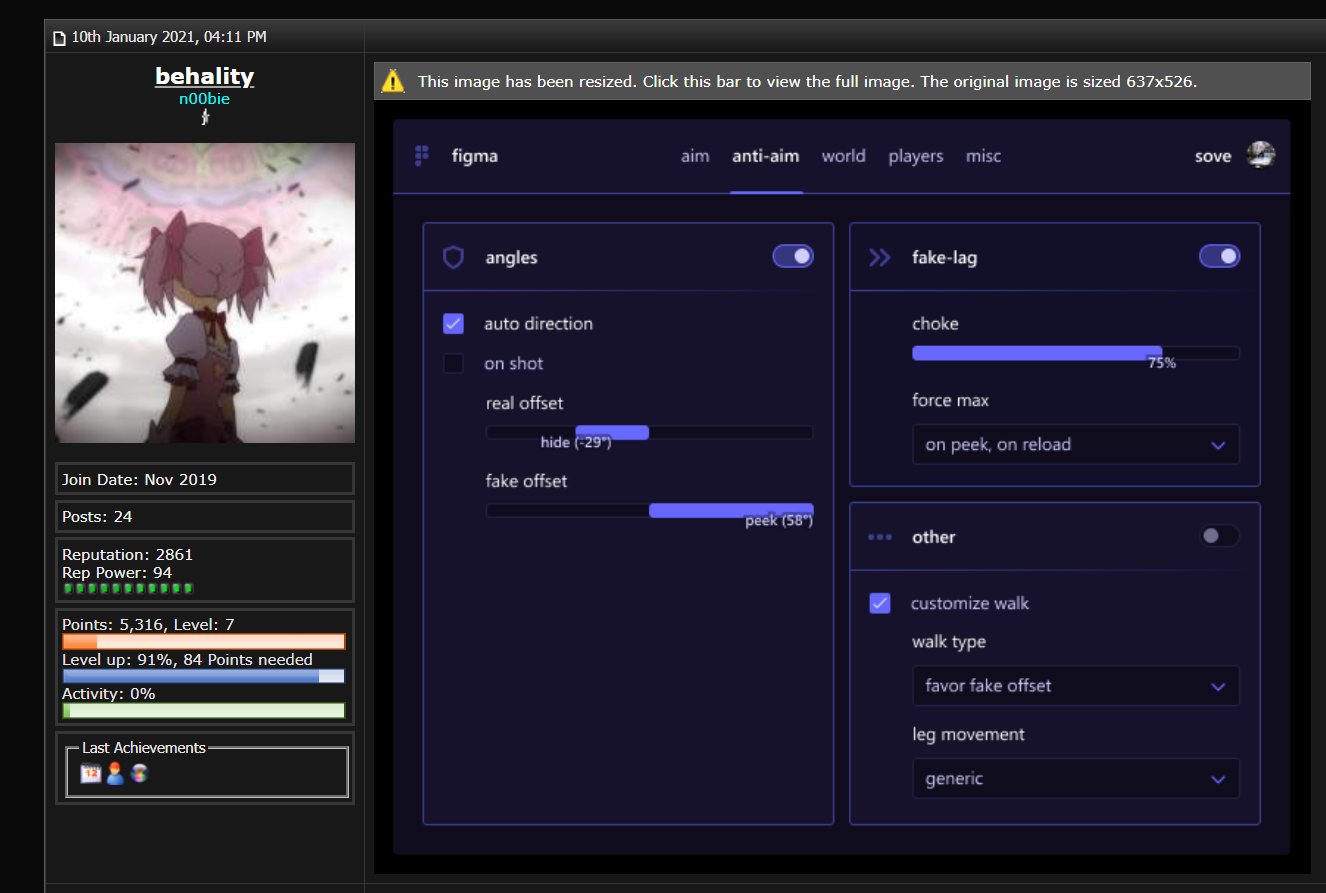
Task: Click the post document icon by the date
Action: pyautogui.click(x=59, y=38)
